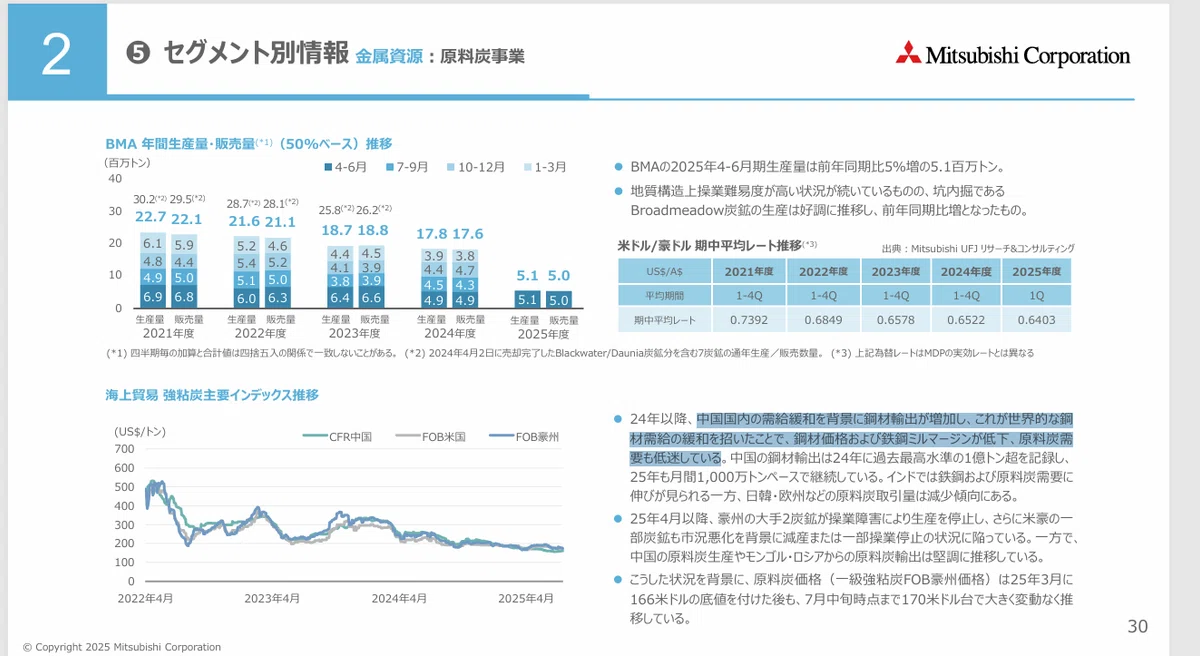Screen dimensions: 1200x656
Task: Click the 22.1 total above 2021 sales bar
Action: (x=186, y=218)
